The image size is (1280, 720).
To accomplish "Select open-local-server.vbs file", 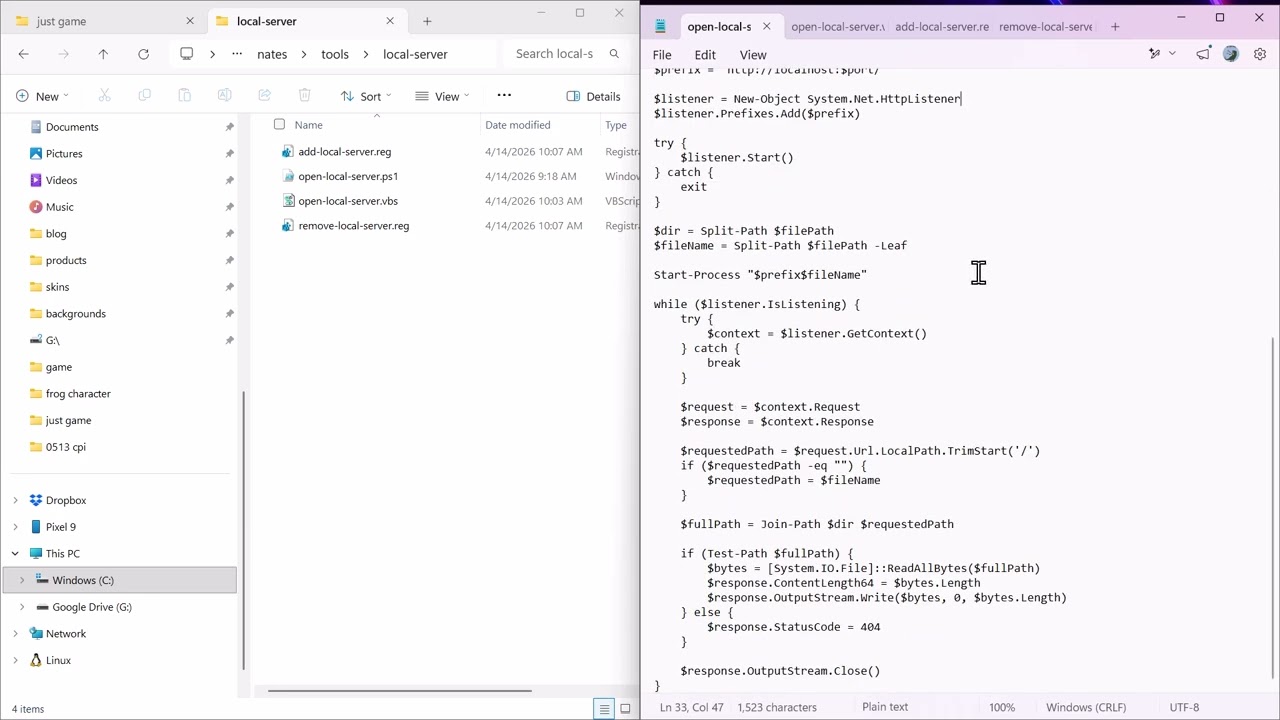I will point(348,201).
